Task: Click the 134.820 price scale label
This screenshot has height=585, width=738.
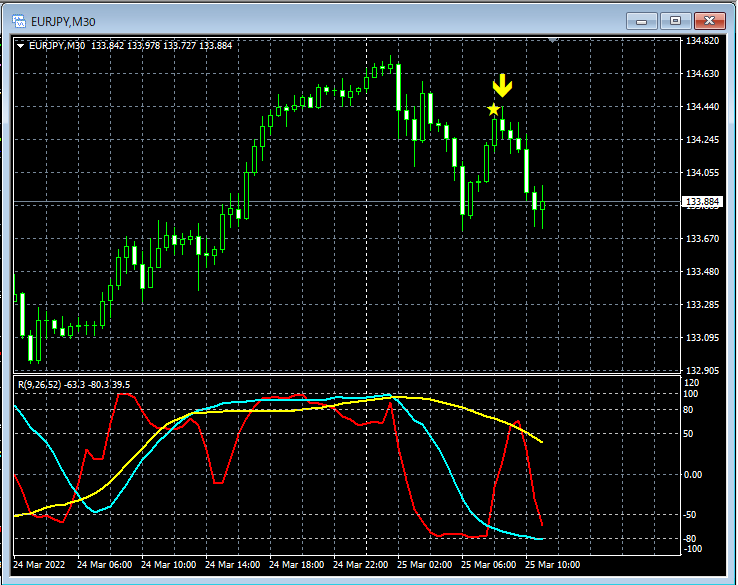Action: coord(702,41)
